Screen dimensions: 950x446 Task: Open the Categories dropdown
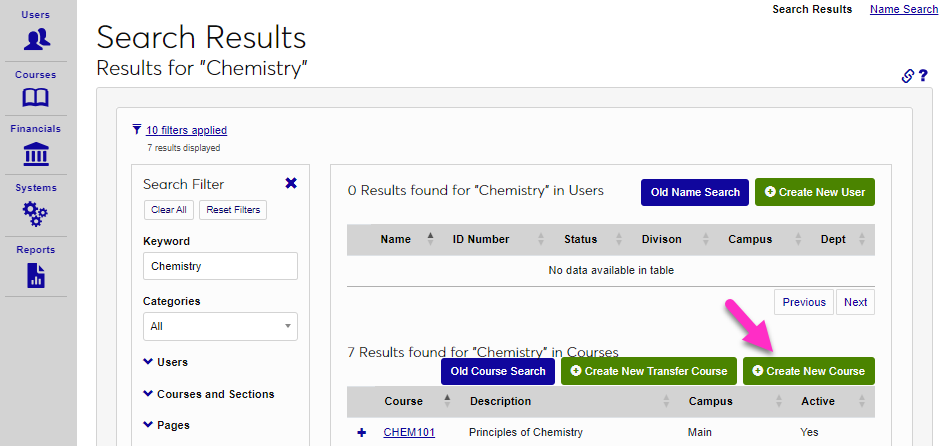point(220,326)
